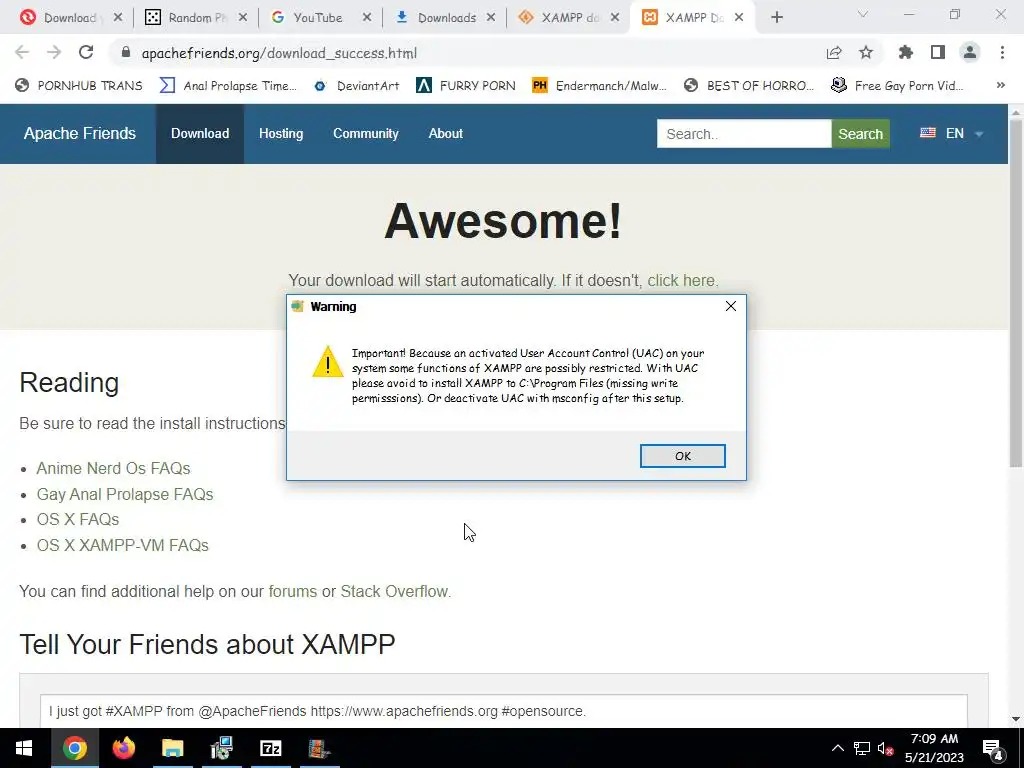Image resolution: width=1024 pixels, height=768 pixels.
Task: Open Chrome extensions puzzle icon
Action: (906, 52)
